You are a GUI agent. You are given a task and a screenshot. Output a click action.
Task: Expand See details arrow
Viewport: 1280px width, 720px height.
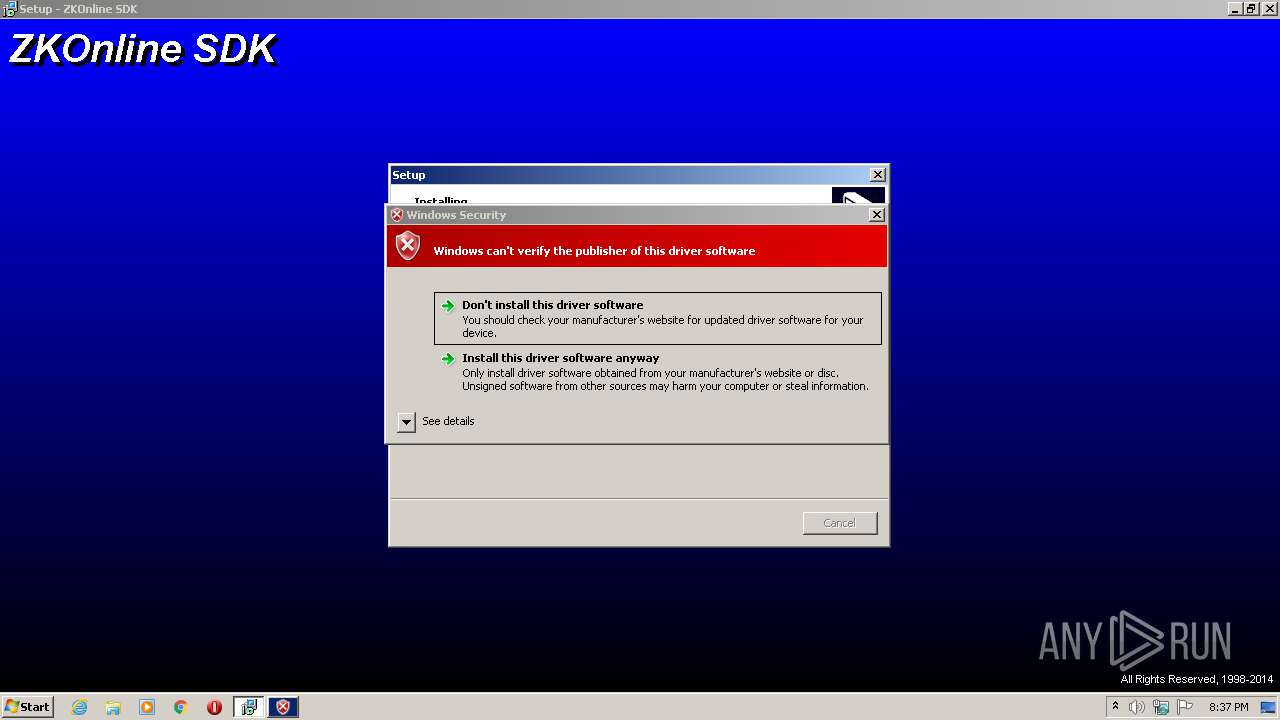point(406,422)
